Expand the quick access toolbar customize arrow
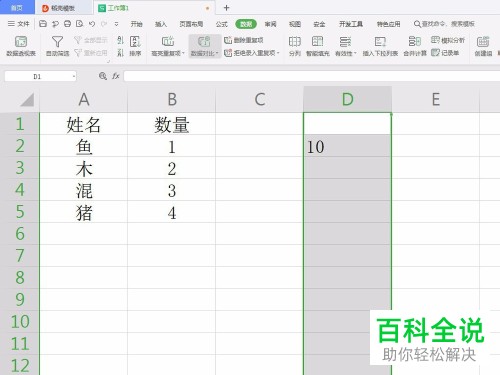Viewport: 500px width, 375px height. click(x=116, y=24)
